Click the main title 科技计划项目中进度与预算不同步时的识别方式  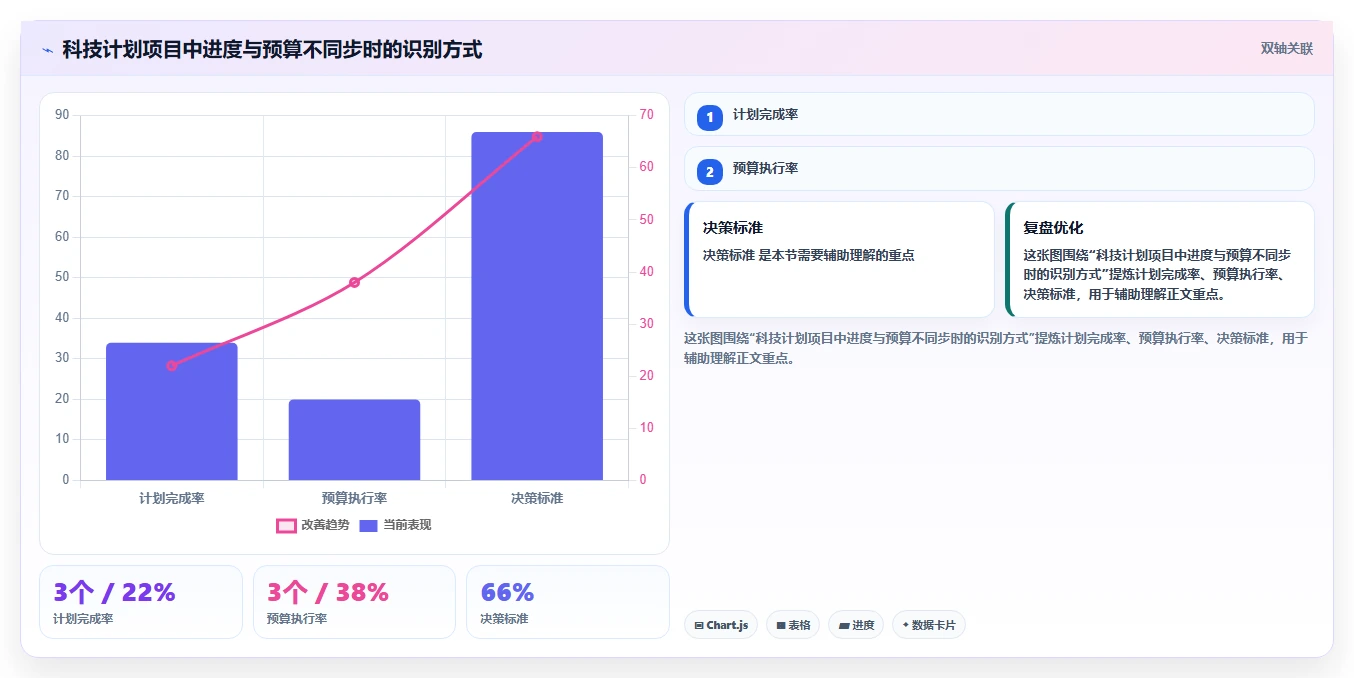[272, 49]
